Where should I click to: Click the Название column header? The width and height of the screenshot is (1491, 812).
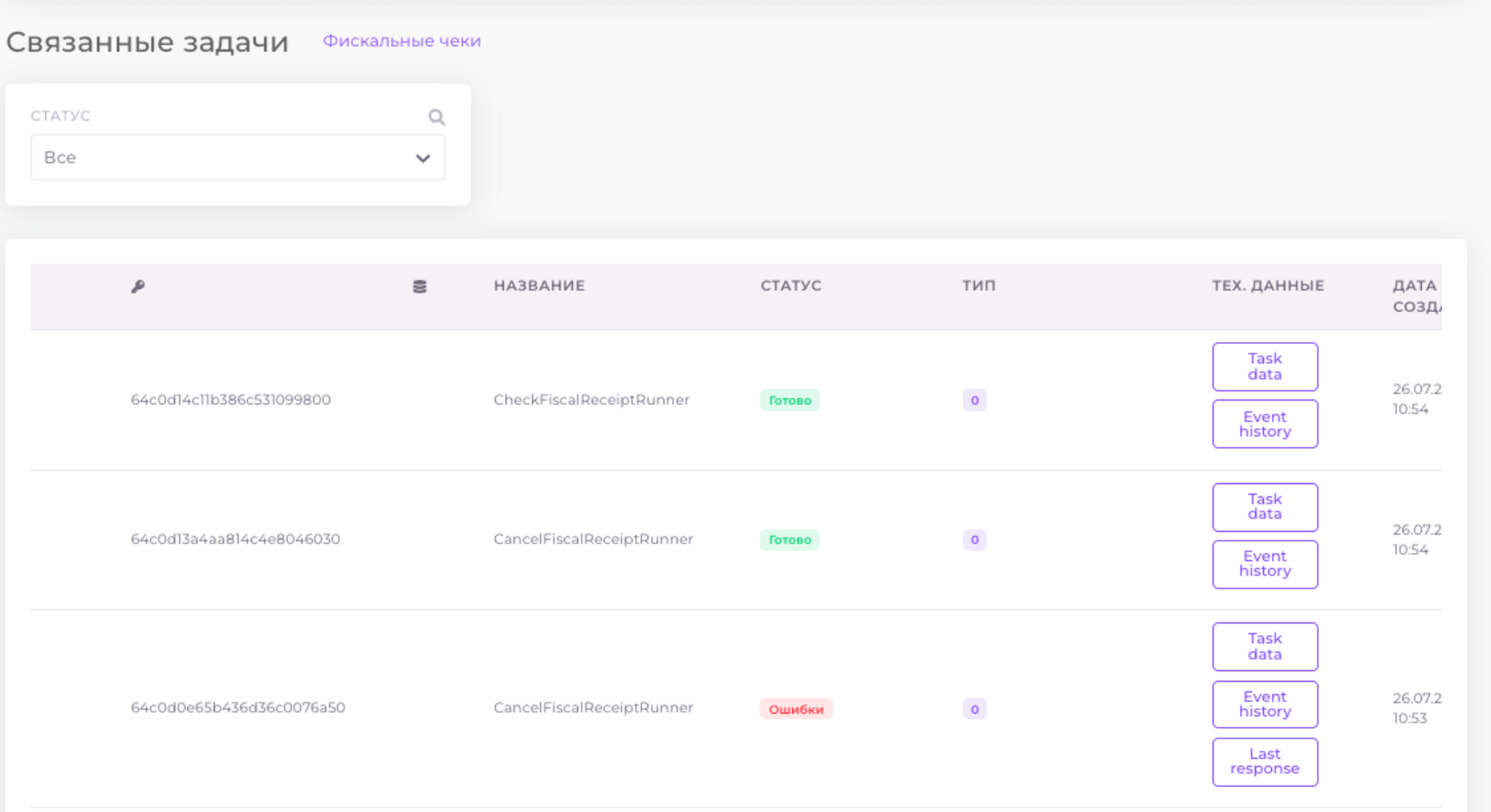539,285
